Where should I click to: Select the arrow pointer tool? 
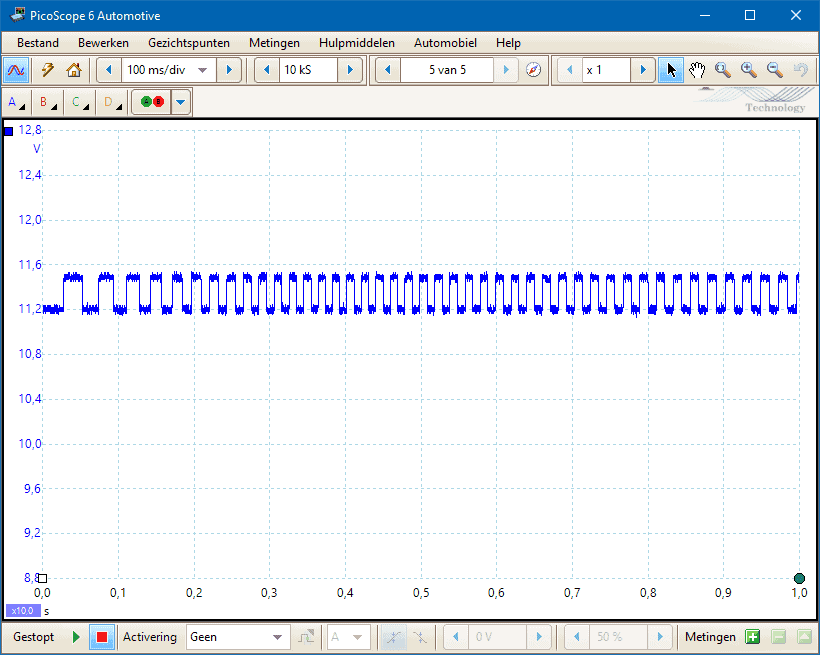pyautogui.click(x=671, y=70)
